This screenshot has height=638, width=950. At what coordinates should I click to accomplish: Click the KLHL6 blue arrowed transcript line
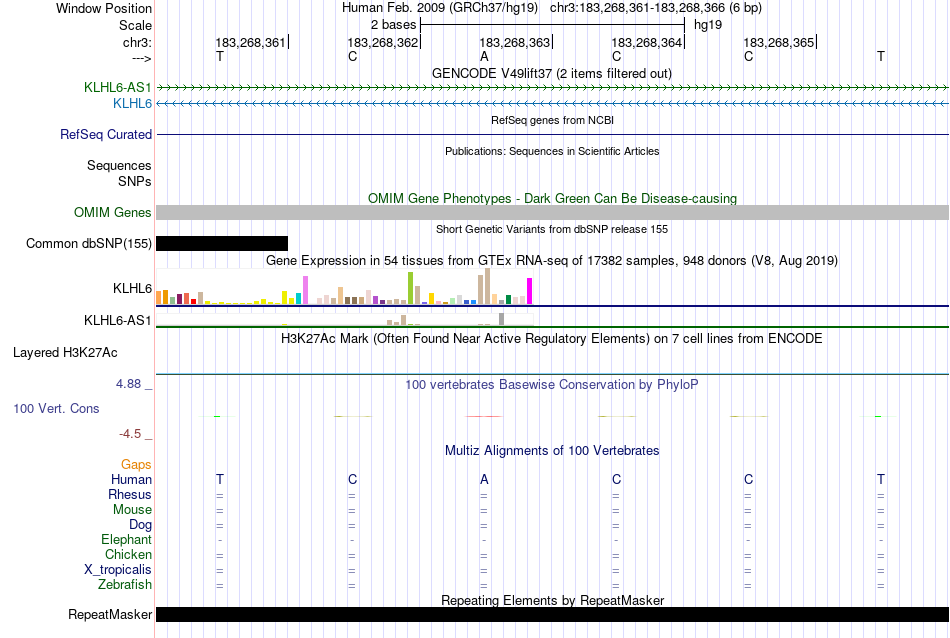[553, 104]
